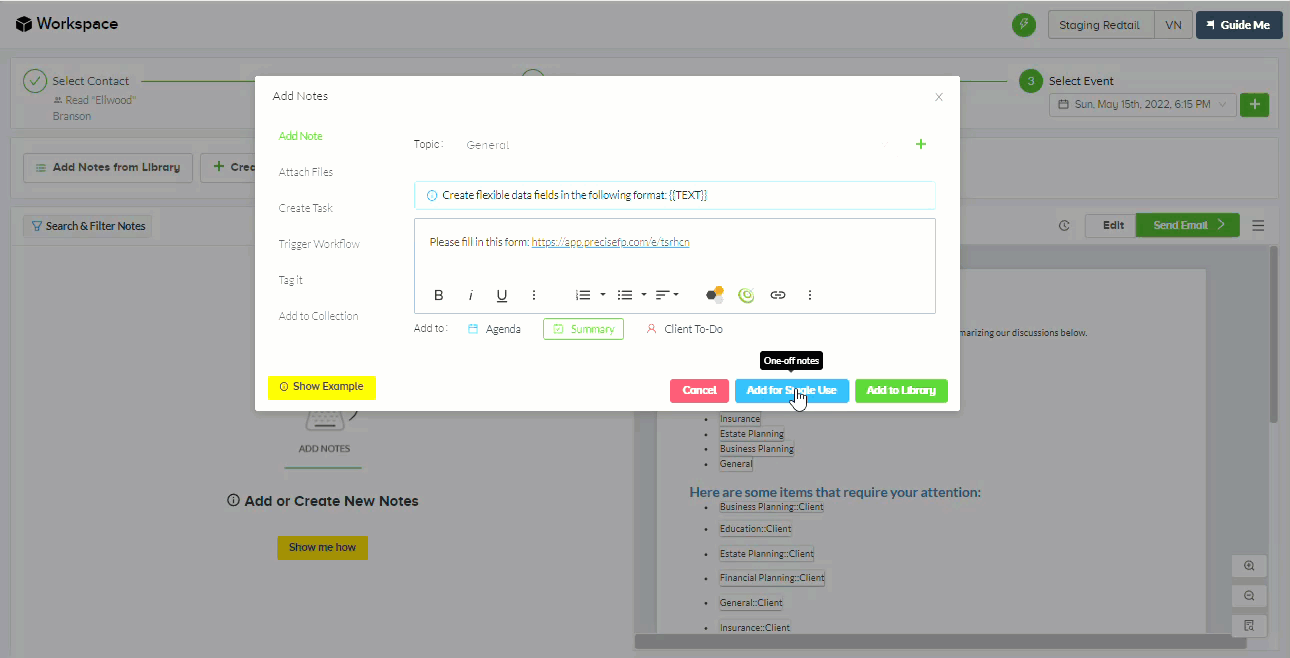This screenshot has width=1290, height=658.
Task: Switch to Attach Files section
Action: [x=305, y=172]
